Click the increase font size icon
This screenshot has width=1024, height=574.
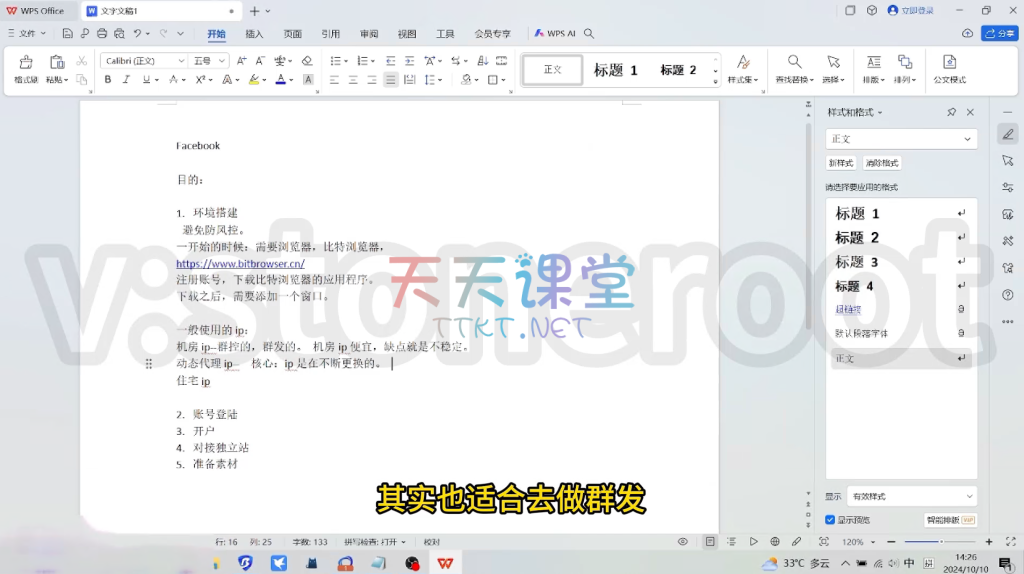[241, 61]
